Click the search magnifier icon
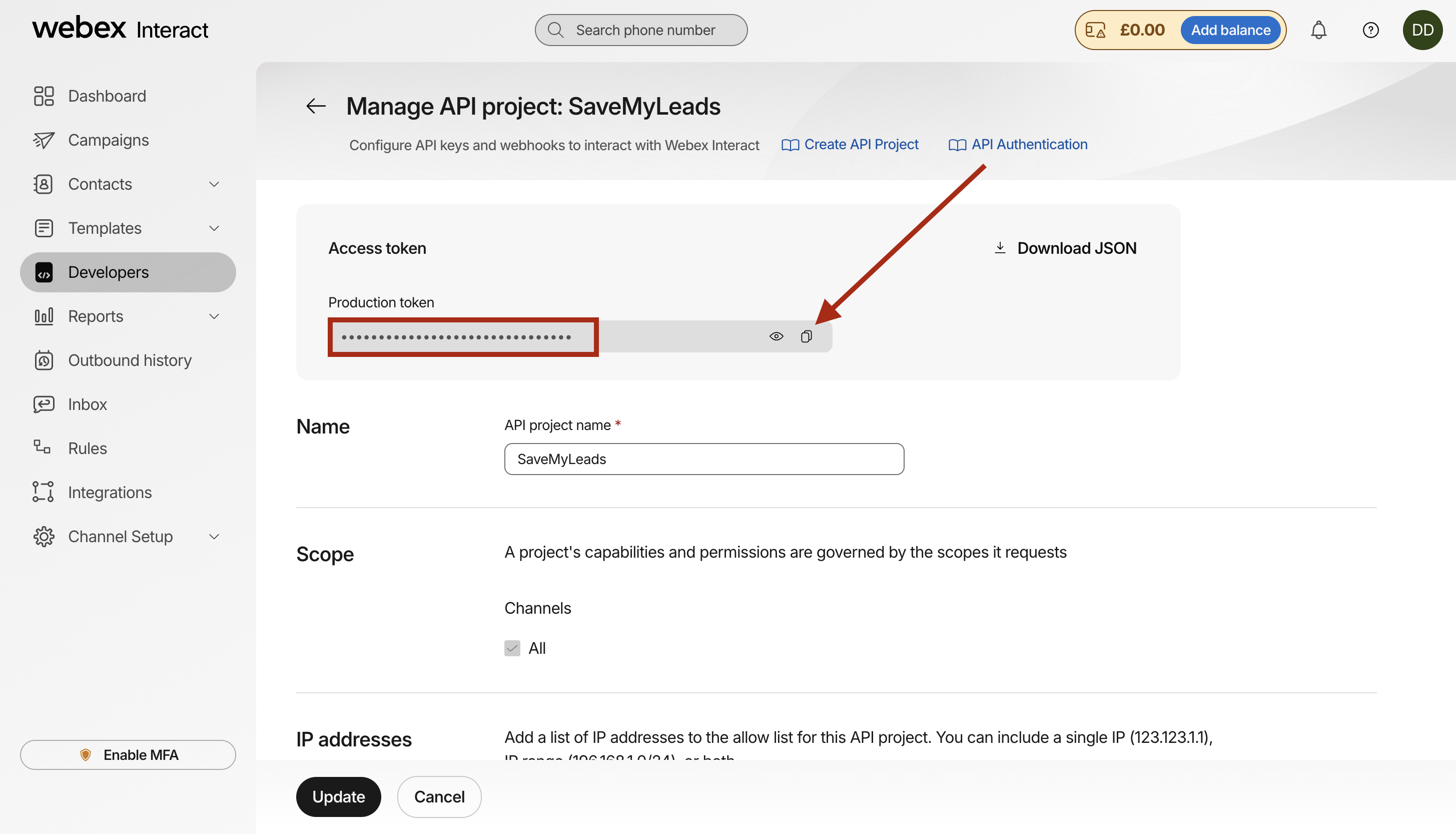Screen dimensions: 1456x834 coord(555,30)
